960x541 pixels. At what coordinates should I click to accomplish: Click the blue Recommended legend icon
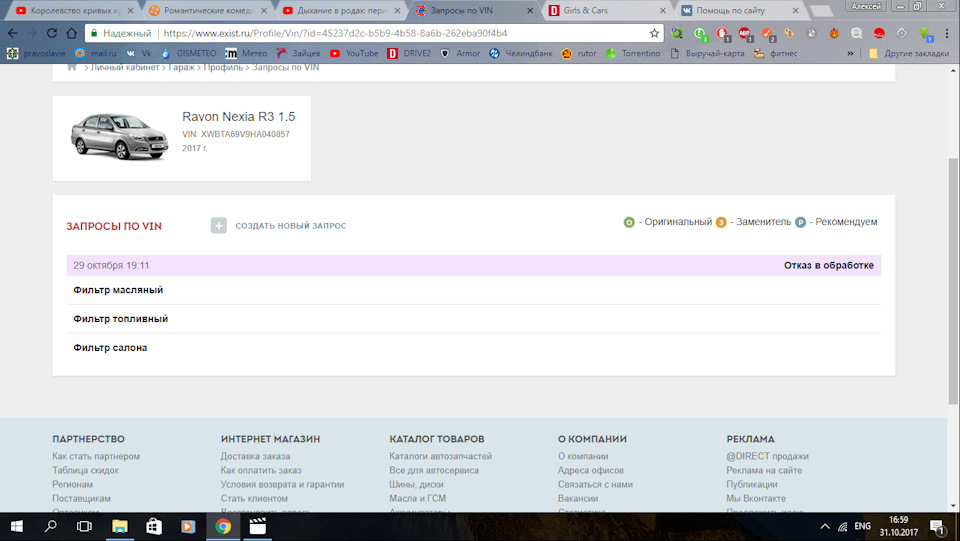pyautogui.click(x=800, y=222)
